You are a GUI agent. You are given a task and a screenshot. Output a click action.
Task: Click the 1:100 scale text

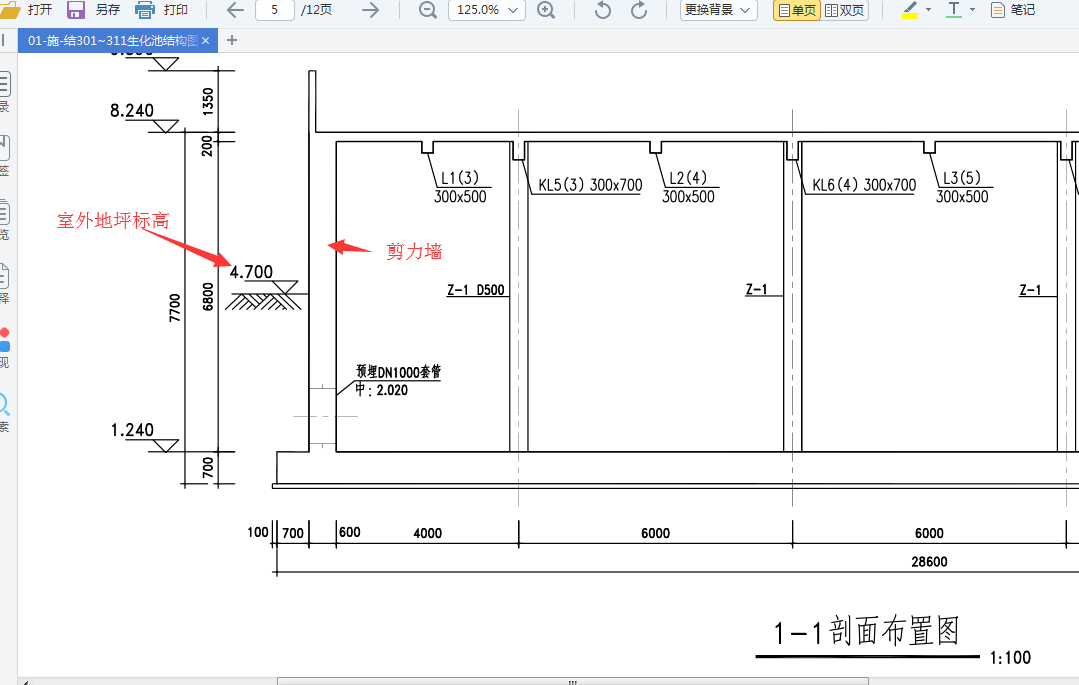click(x=1010, y=657)
